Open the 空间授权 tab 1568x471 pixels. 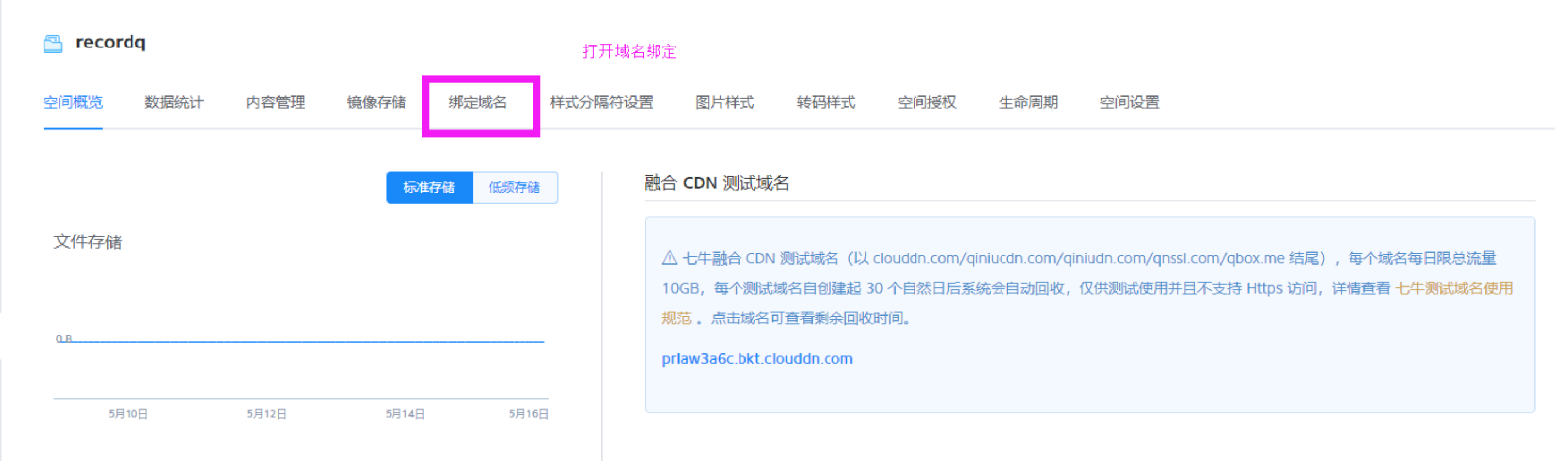(x=927, y=102)
